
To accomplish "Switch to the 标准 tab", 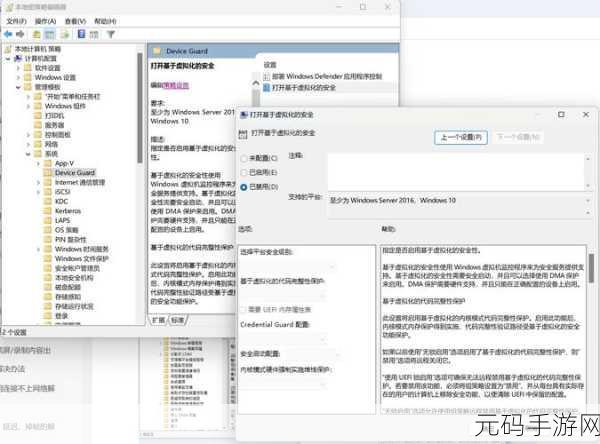I will (x=177, y=320).
